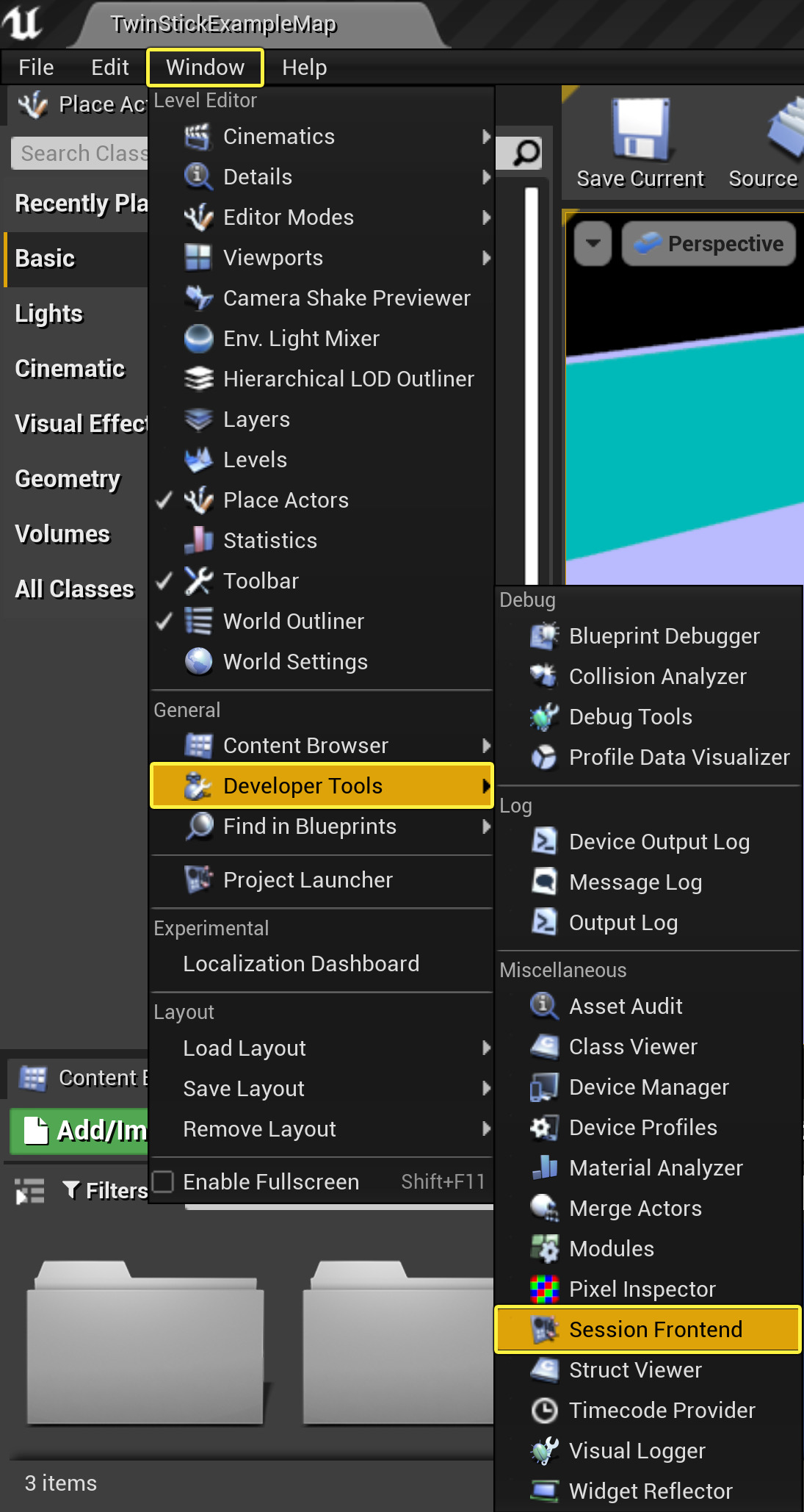Toggle the sources panel icon beside Filters
Screen dimensions: 804x1512
30,1191
